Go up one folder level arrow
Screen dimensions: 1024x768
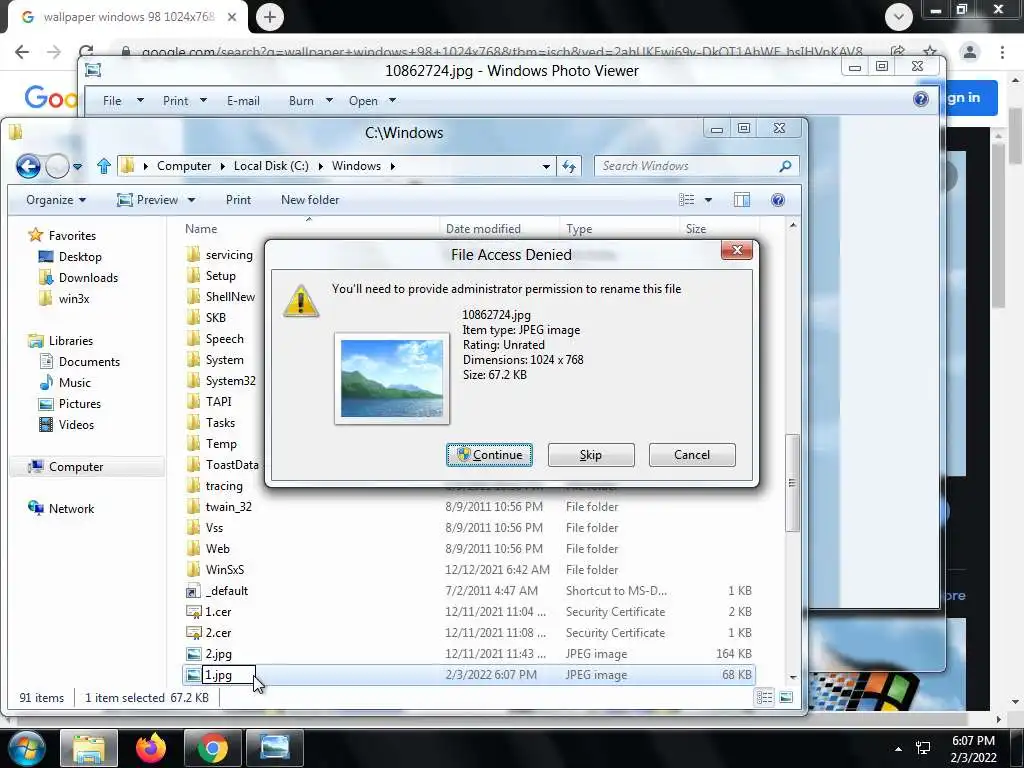coord(103,166)
